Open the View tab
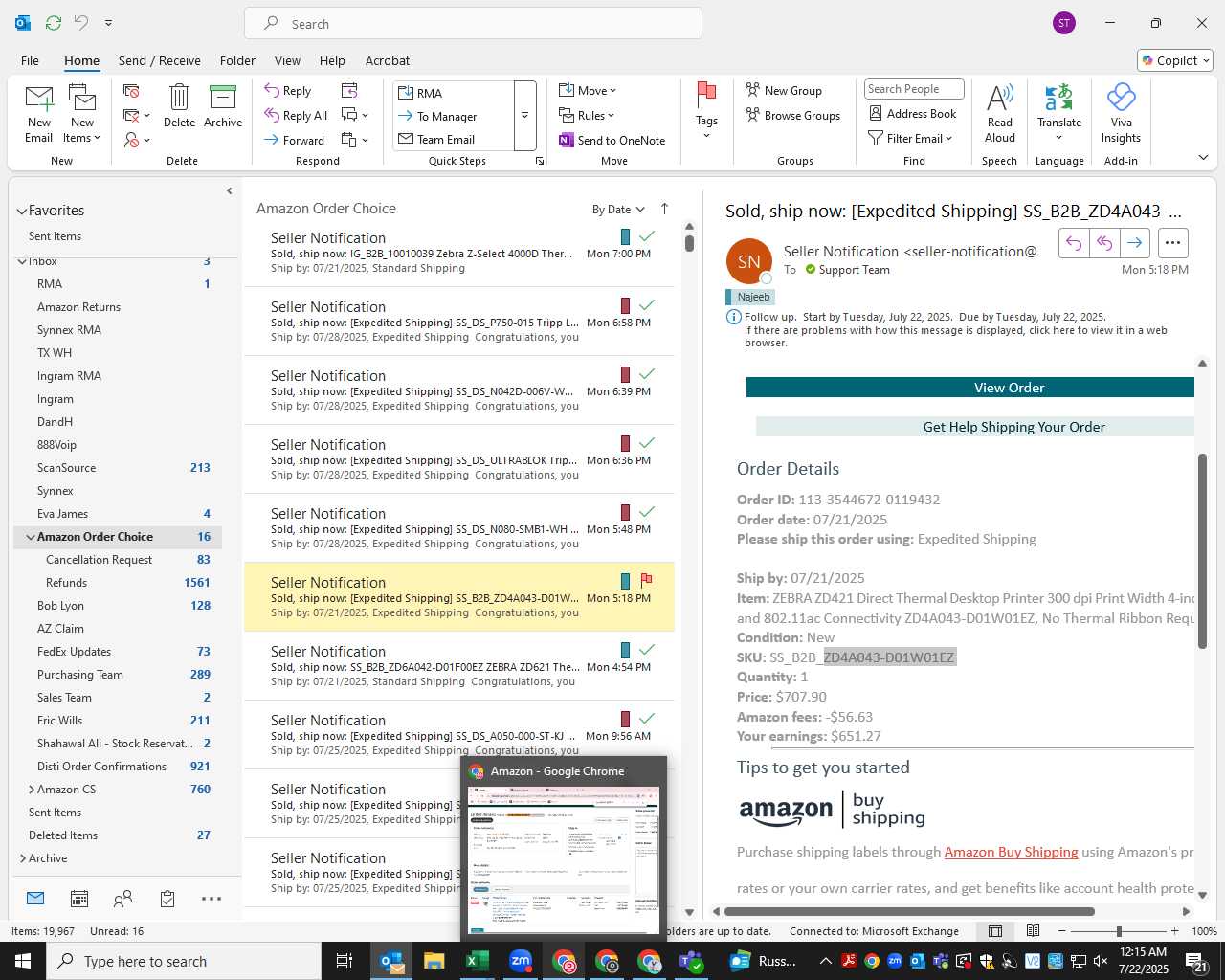Screen dimensions: 1225x980 click(287, 60)
